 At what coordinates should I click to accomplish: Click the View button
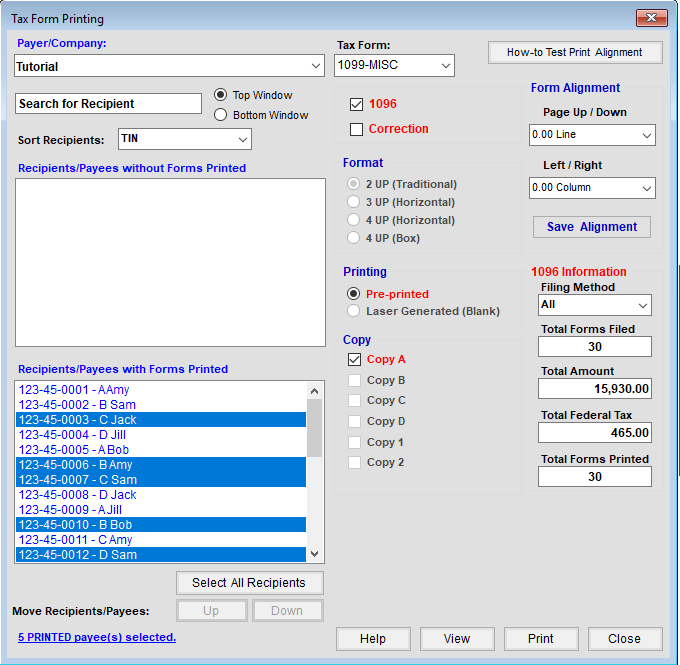tap(457, 639)
